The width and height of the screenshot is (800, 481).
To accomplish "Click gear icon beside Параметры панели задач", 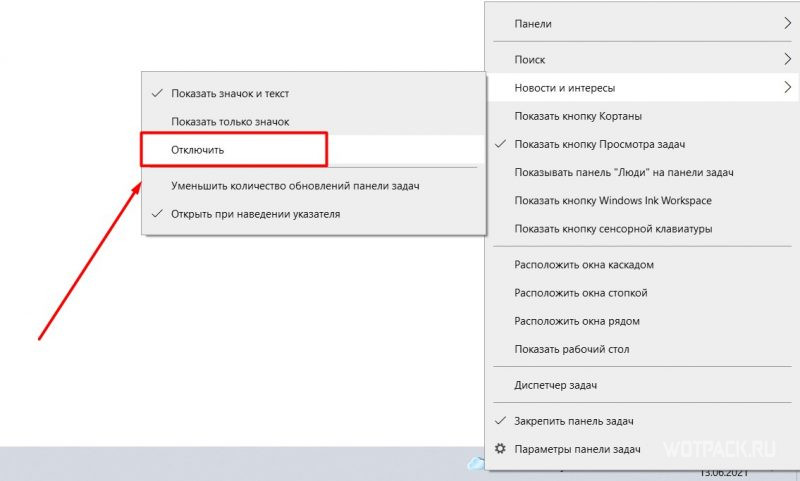I will click(501, 449).
